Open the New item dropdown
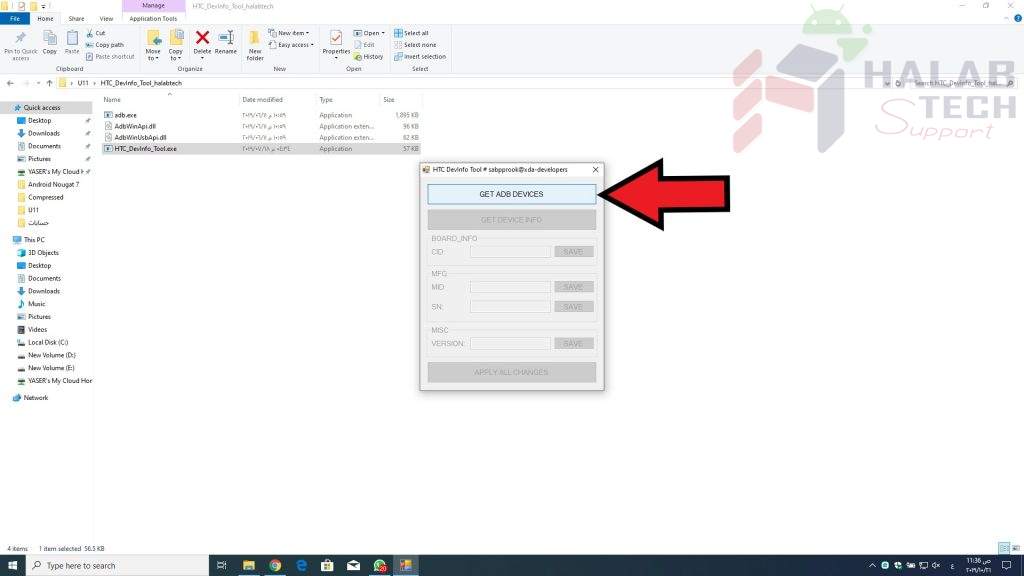1024x576 pixels. pyautogui.click(x=289, y=33)
